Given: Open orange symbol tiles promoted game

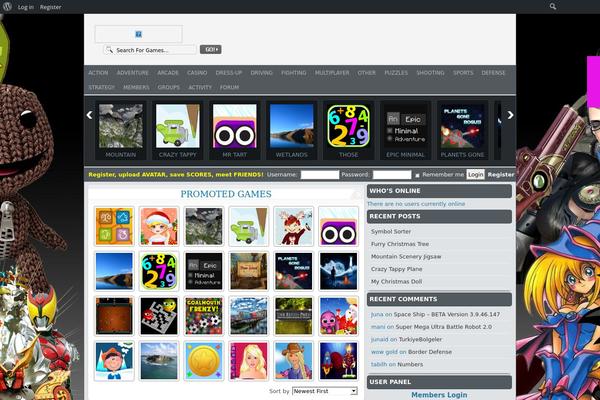Looking at the screenshot, I should coord(114,226).
